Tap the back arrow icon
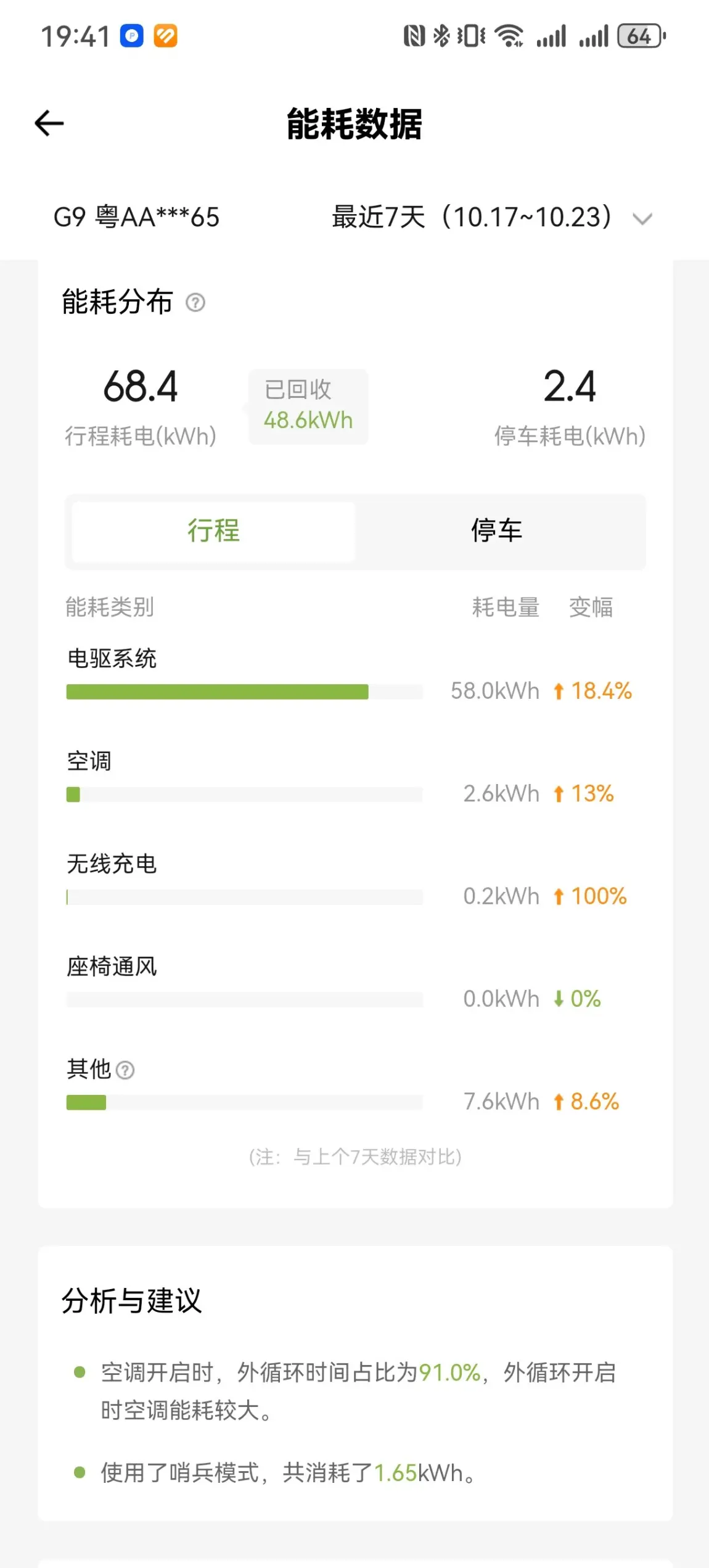The image size is (709, 1568). coord(49,123)
